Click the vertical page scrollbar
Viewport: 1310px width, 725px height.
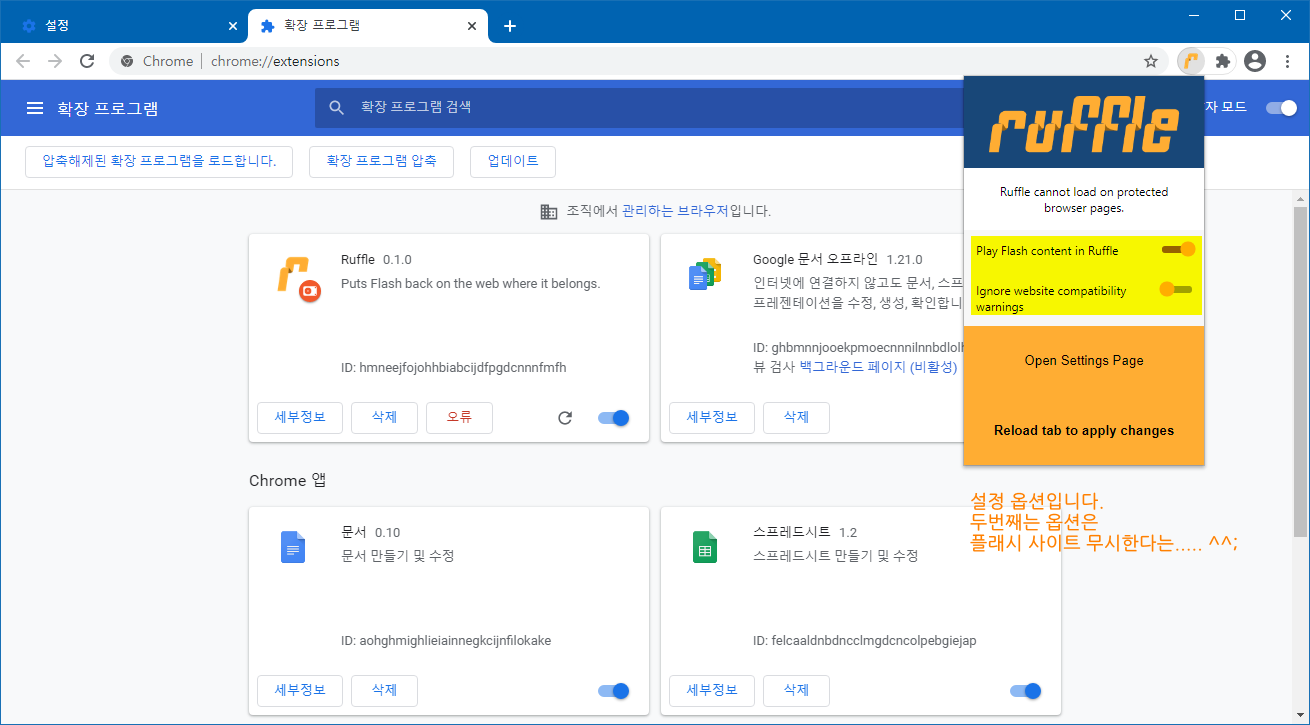coord(1300,370)
